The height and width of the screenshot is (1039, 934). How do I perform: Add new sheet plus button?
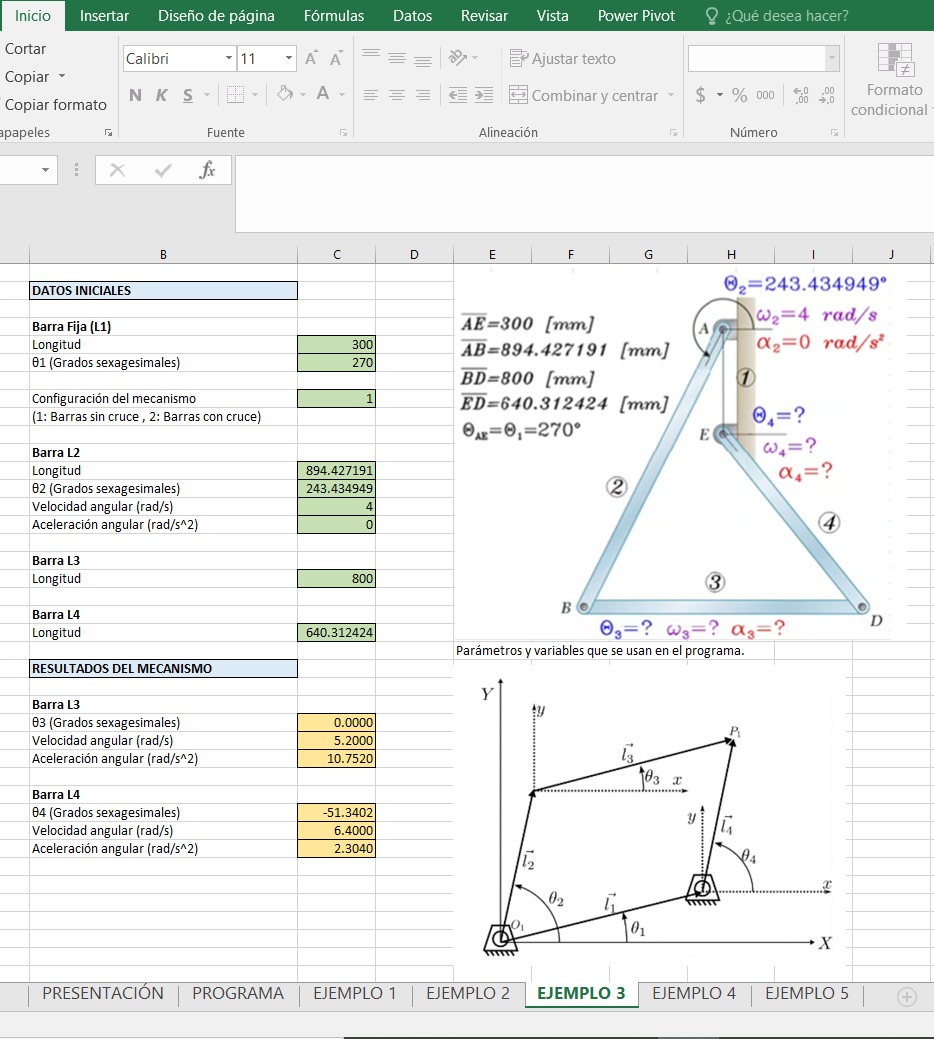906,996
